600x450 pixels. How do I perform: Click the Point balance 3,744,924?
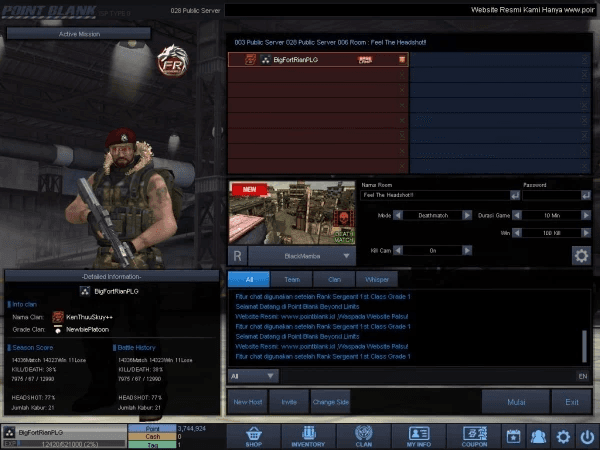click(x=191, y=428)
